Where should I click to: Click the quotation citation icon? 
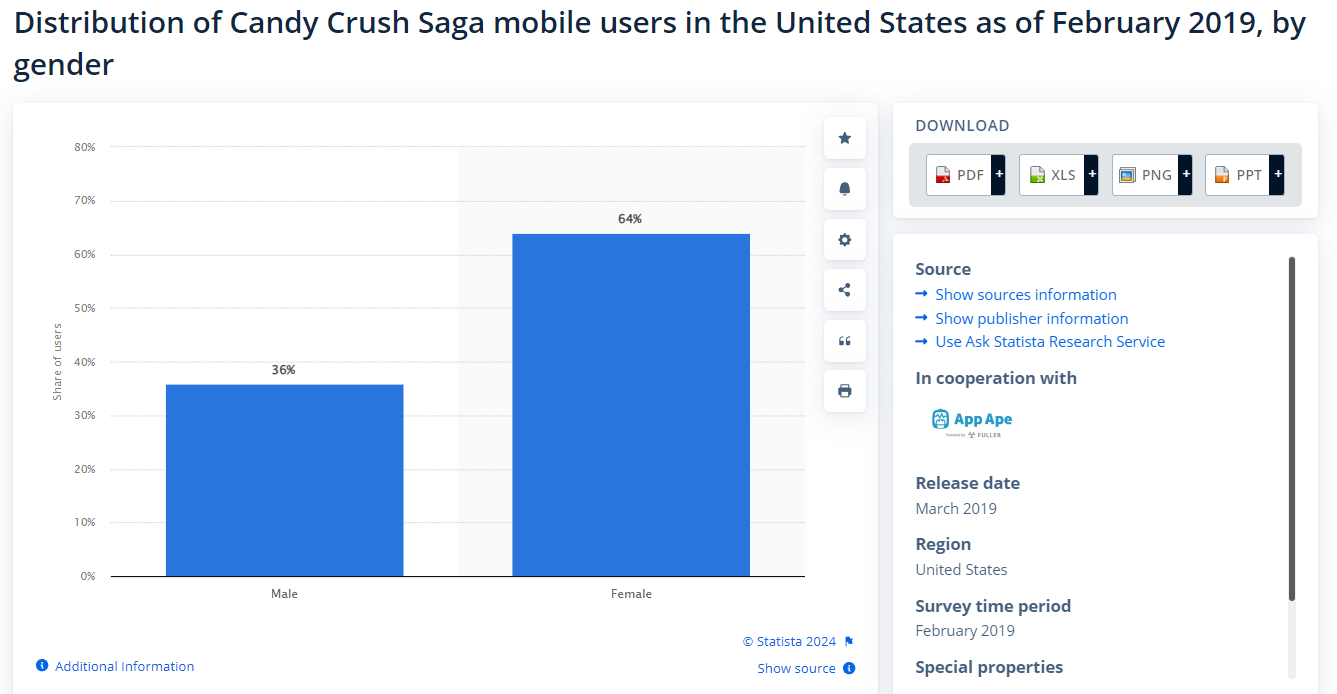click(x=845, y=341)
